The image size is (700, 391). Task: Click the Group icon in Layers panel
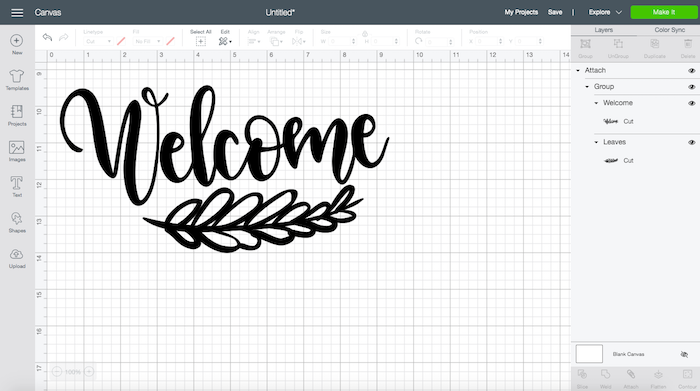pos(585,44)
